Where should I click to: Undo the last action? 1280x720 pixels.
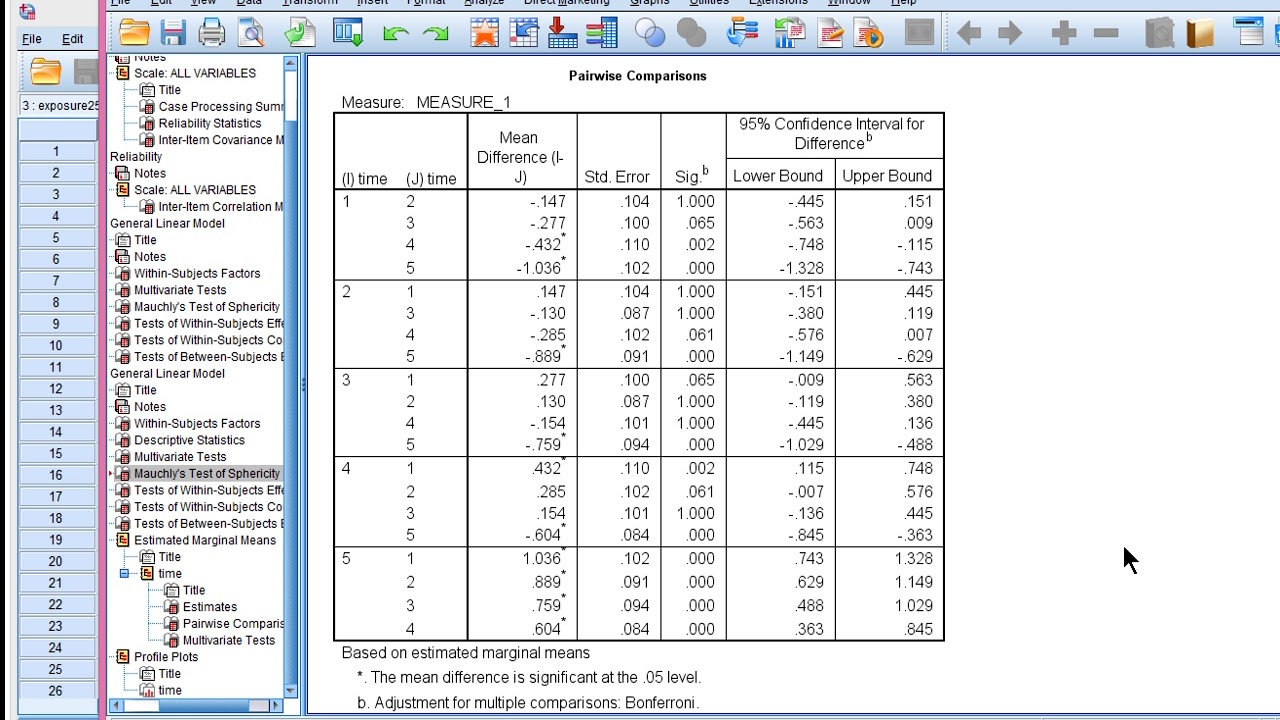(x=395, y=34)
